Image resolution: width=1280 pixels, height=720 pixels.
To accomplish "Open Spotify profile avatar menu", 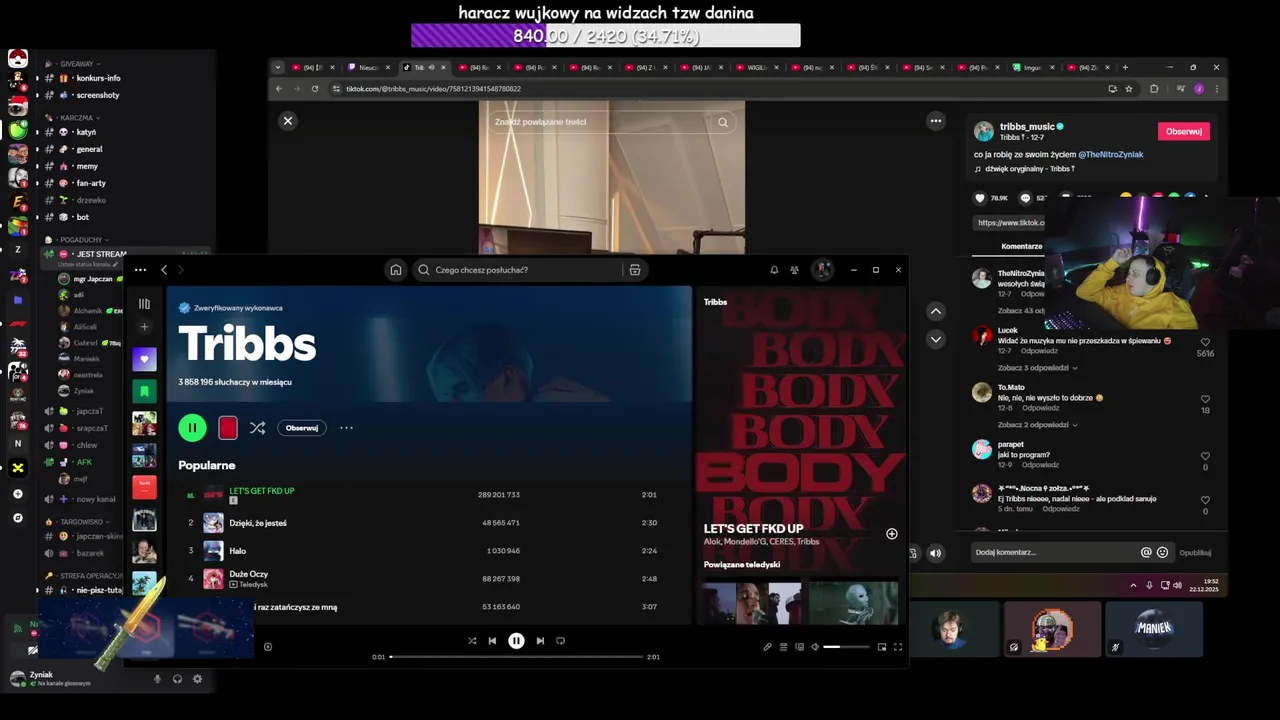I will click(822, 270).
